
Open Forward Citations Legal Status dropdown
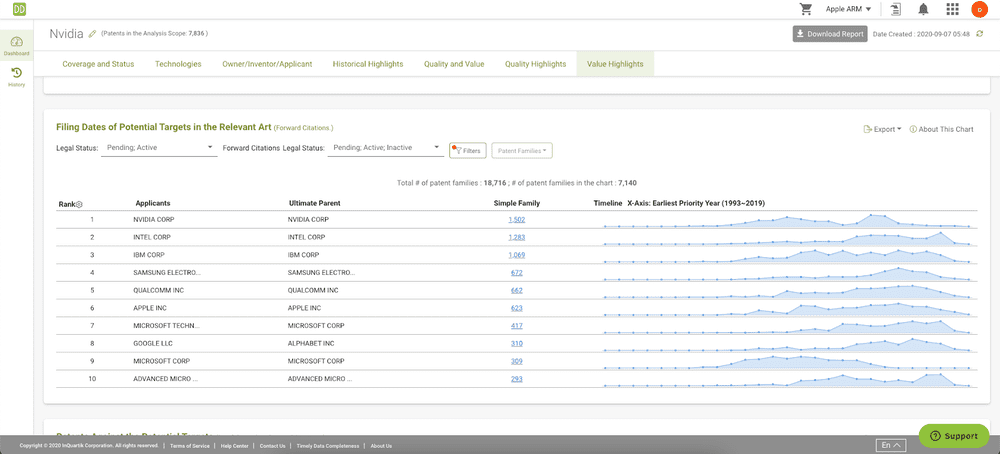[x=385, y=148]
